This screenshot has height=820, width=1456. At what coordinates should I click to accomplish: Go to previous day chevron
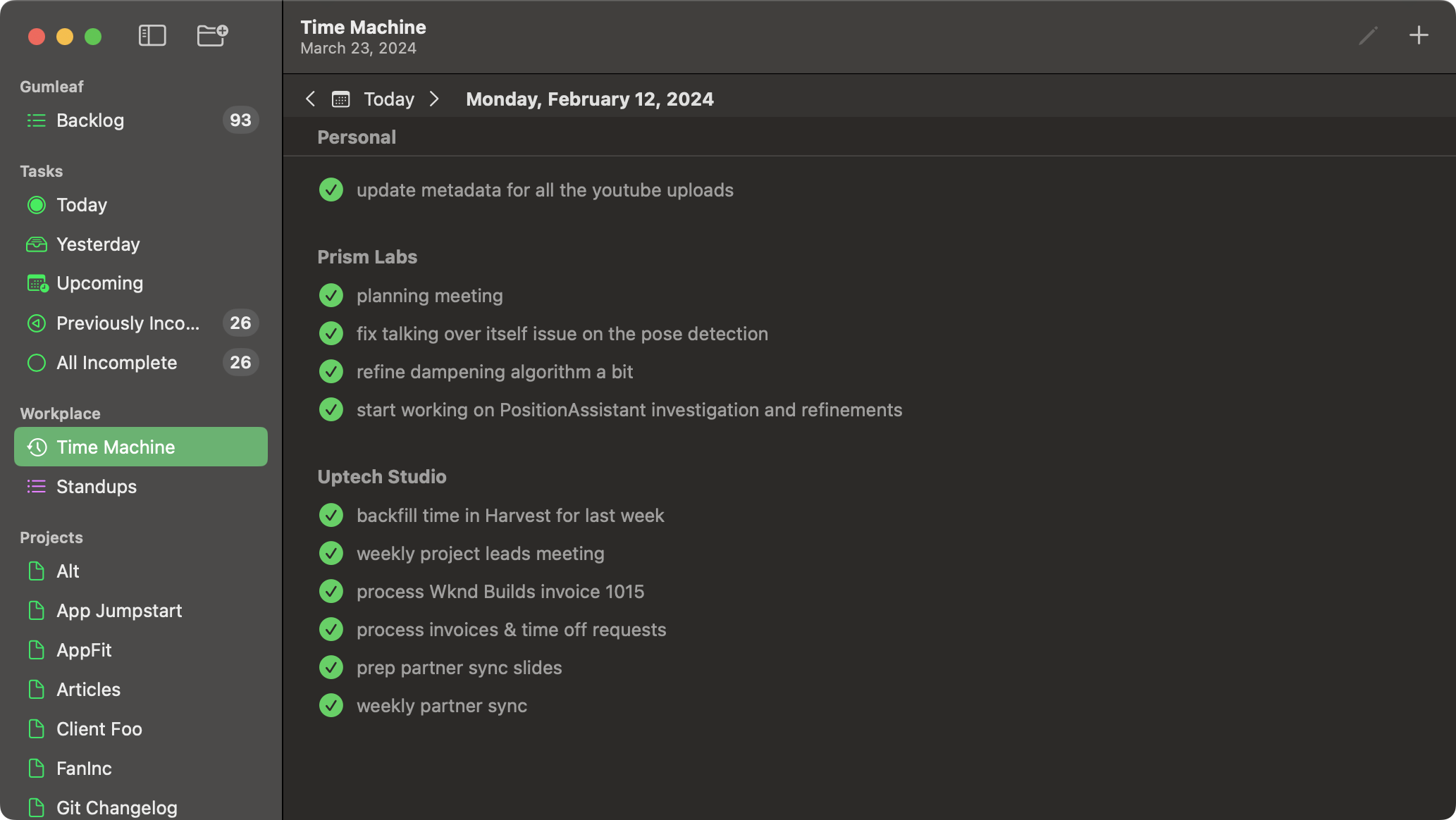[310, 99]
